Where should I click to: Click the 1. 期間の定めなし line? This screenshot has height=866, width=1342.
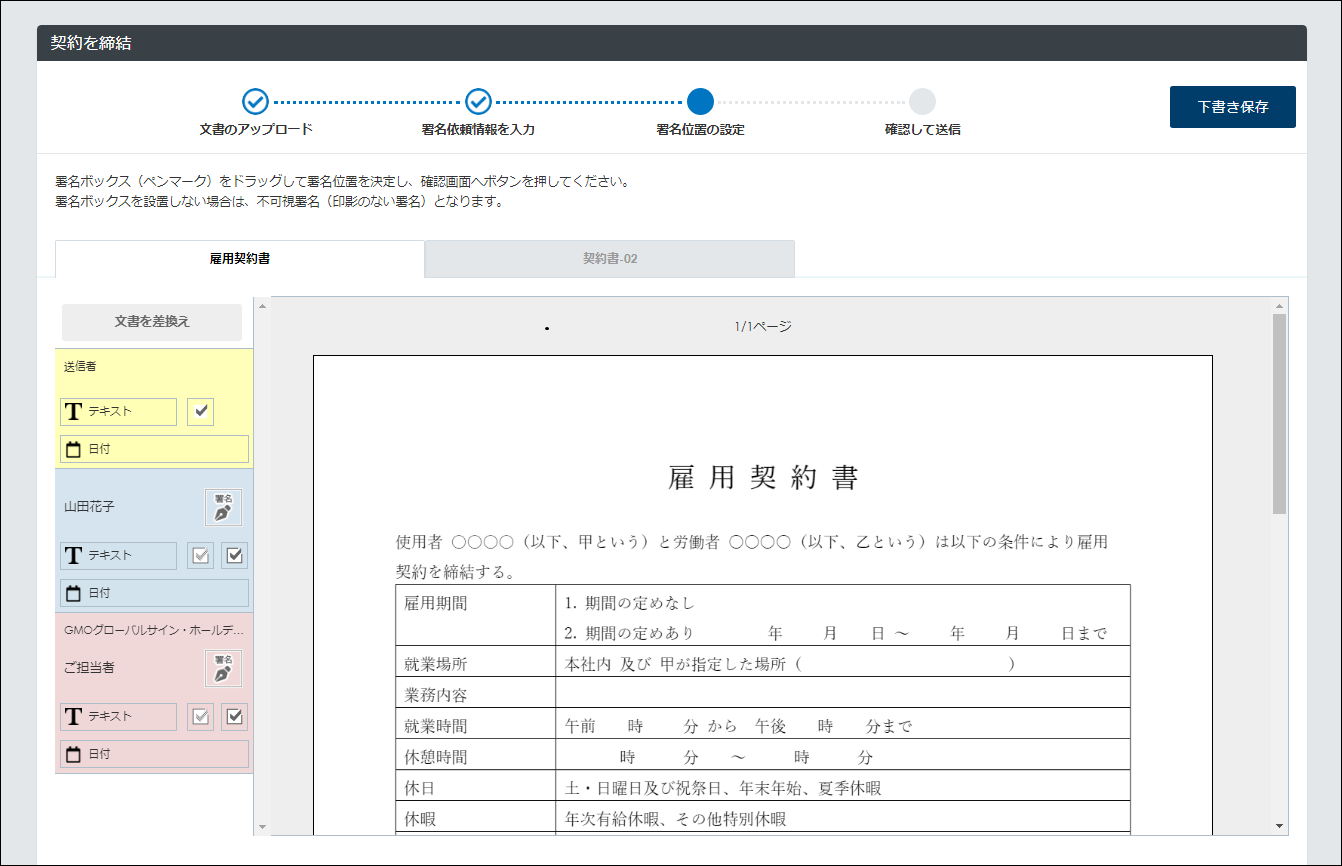630,603
